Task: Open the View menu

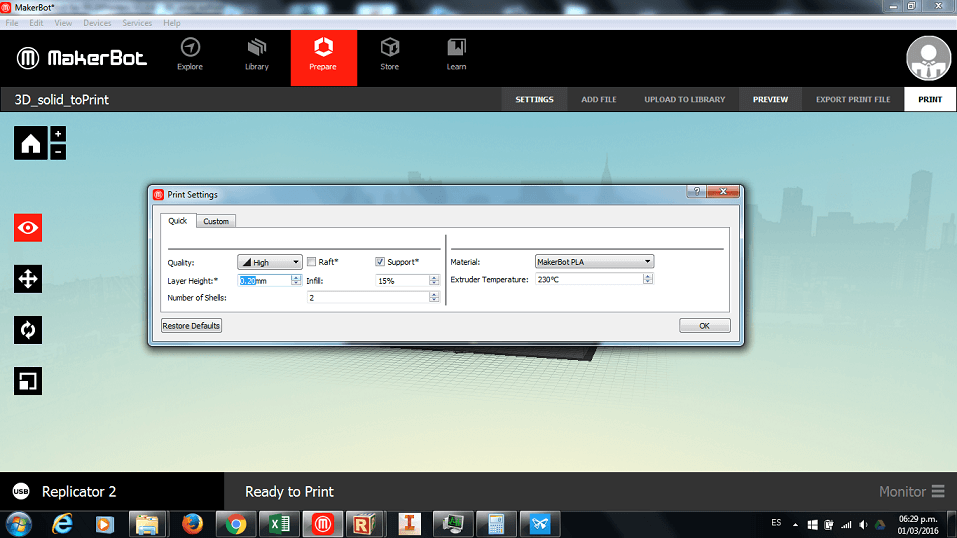Action: (x=63, y=23)
